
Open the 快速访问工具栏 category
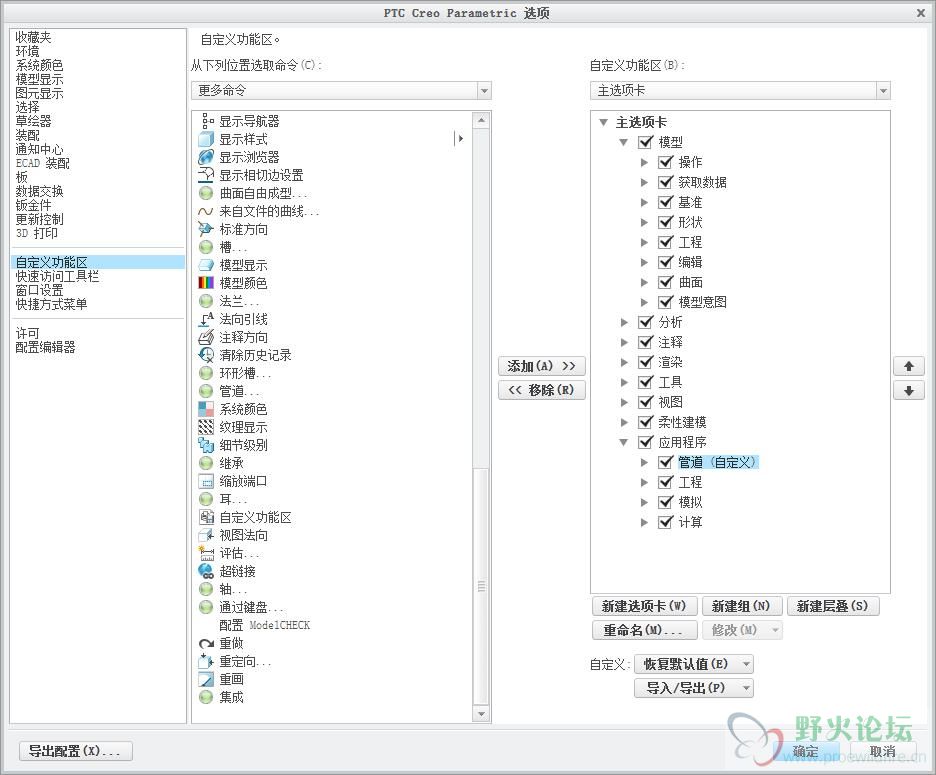(x=57, y=276)
